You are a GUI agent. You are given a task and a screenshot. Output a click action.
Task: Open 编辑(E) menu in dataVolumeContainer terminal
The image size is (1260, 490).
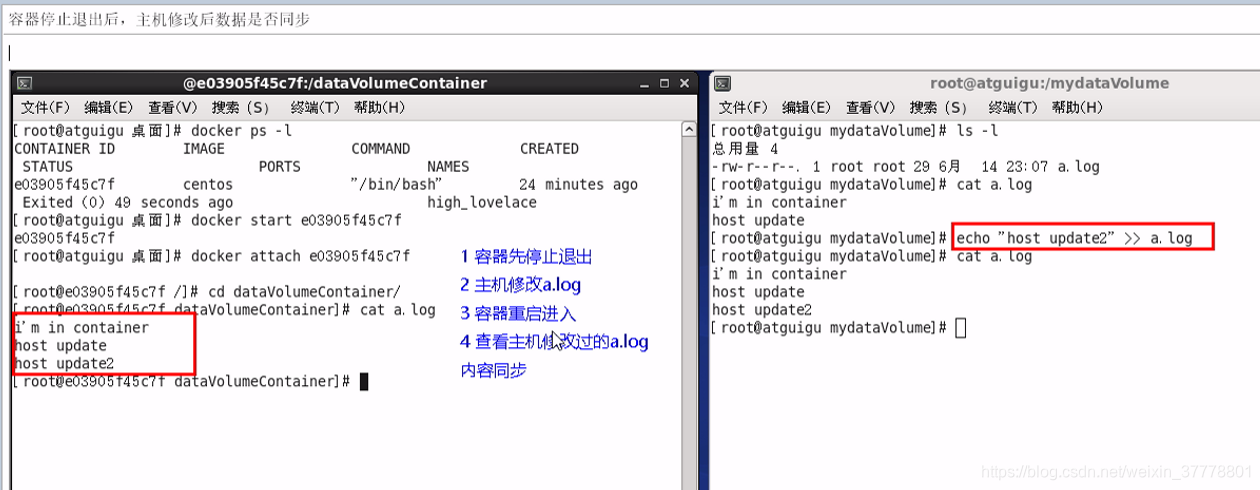pos(109,107)
